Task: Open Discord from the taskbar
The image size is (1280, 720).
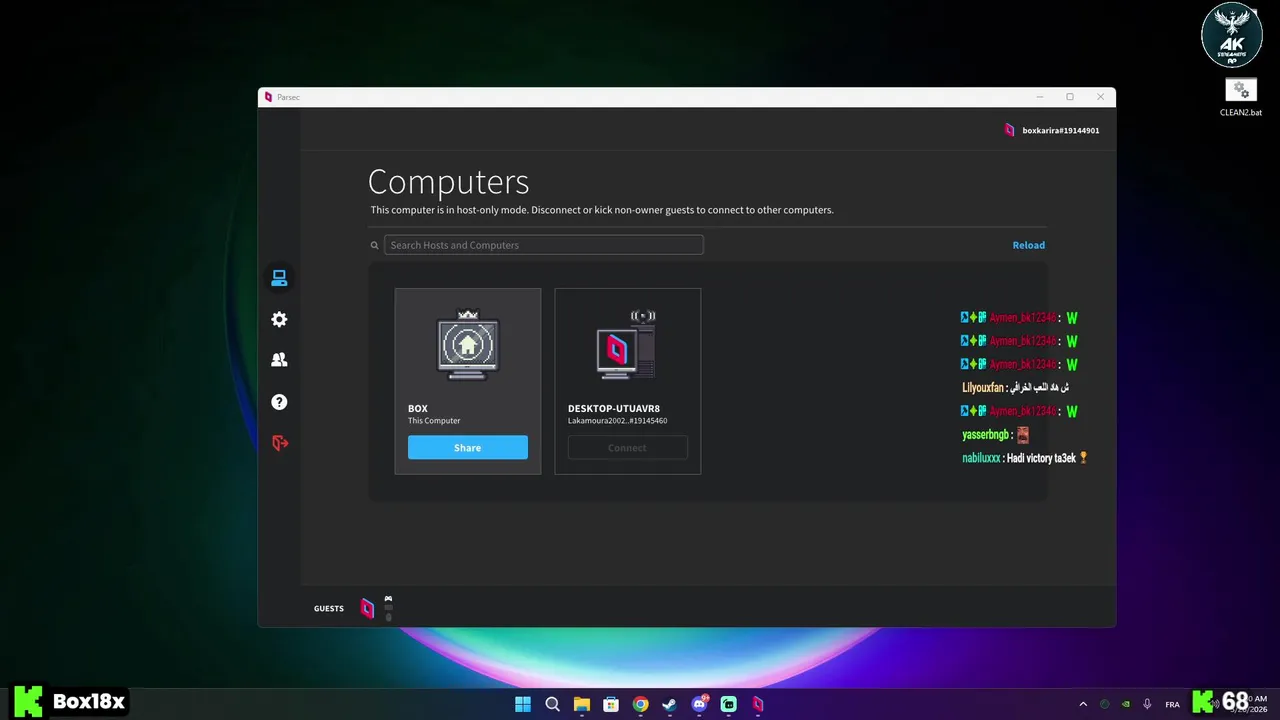Action: point(700,704)
